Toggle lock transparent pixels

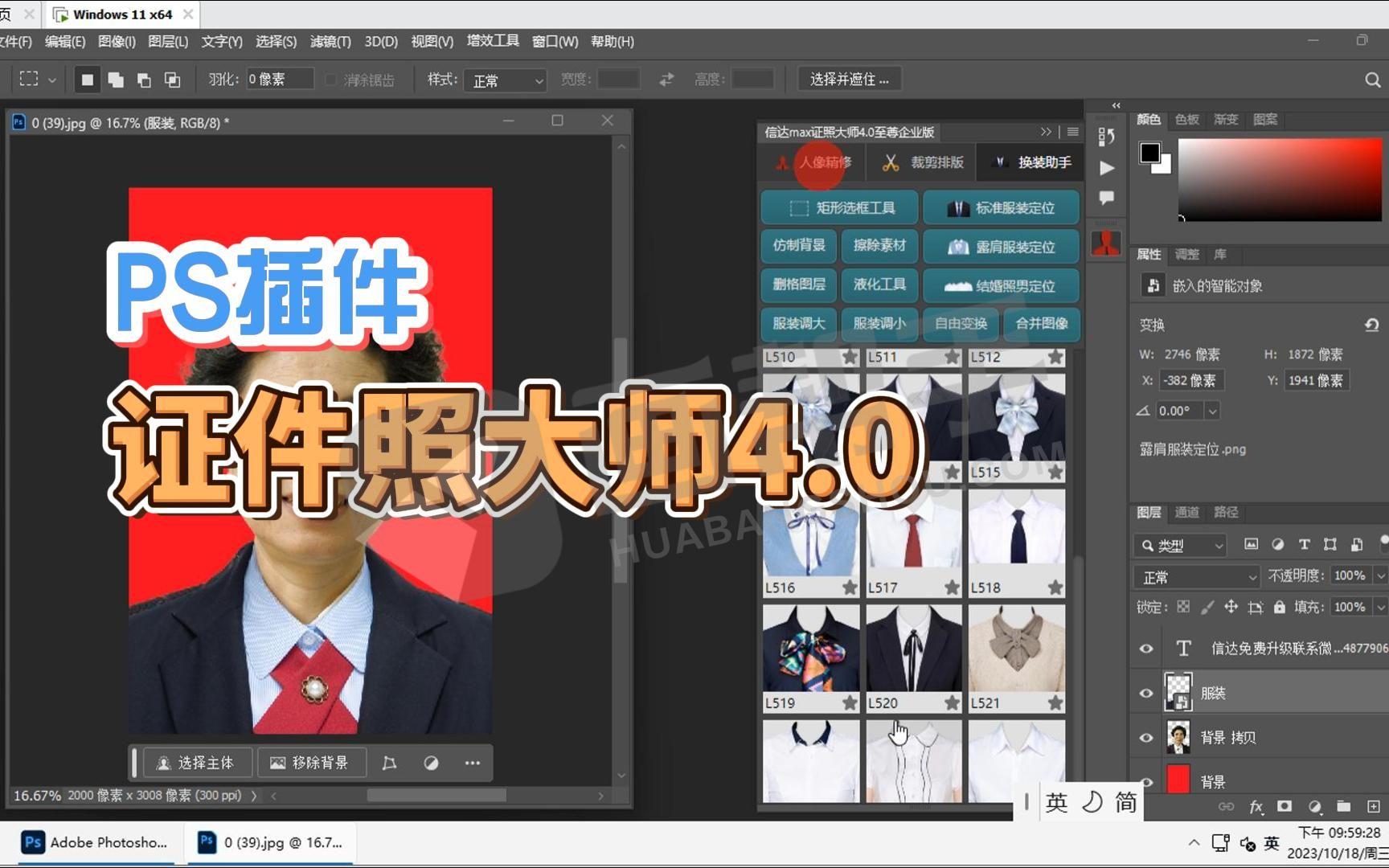(x=1183, y=607)
